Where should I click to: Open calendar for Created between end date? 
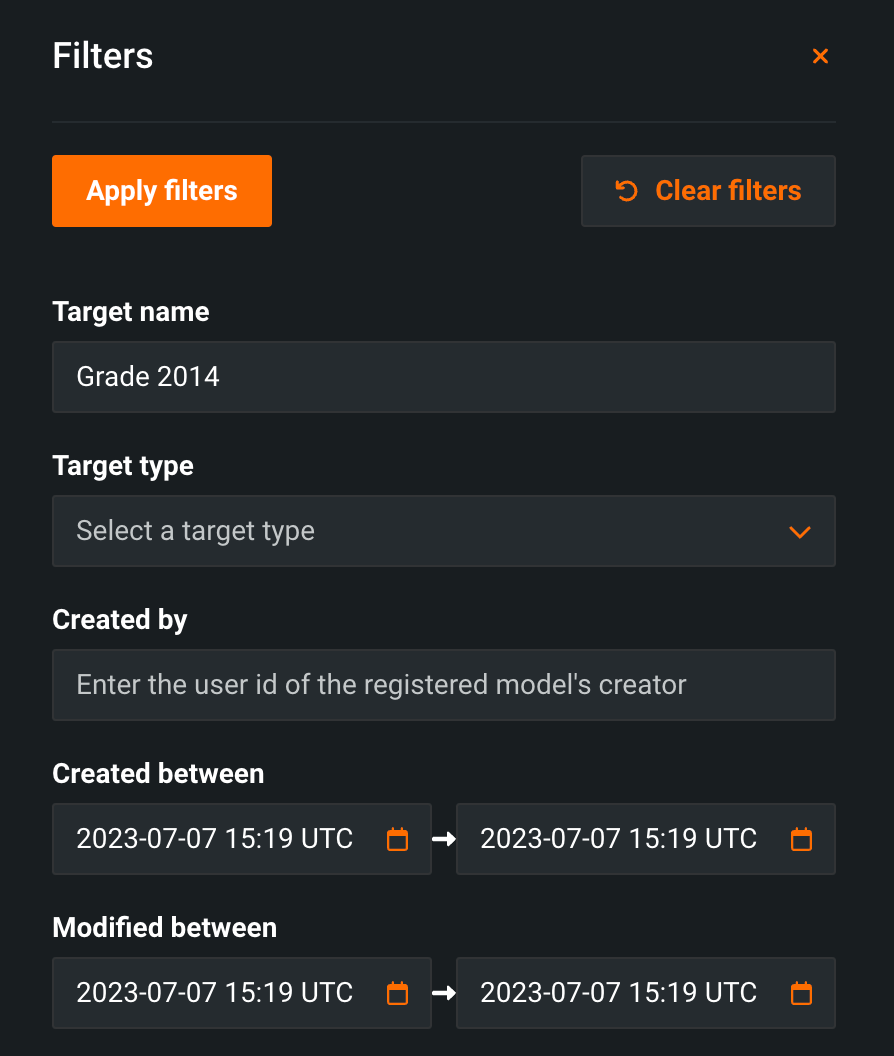coord(801,839)
